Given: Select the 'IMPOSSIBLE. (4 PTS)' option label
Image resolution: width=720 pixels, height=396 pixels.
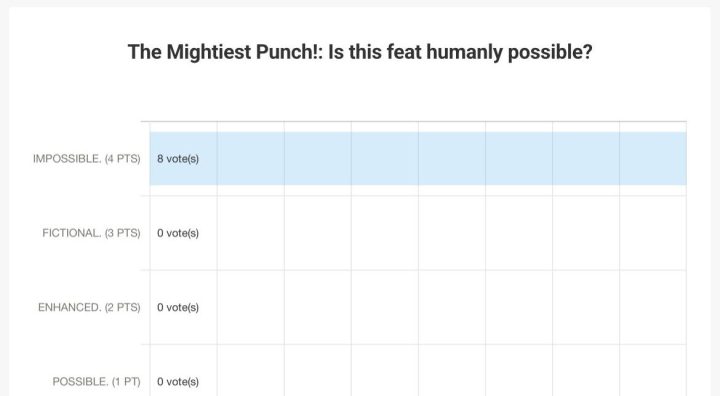Looking at the screenshot, I should [87, 158].
